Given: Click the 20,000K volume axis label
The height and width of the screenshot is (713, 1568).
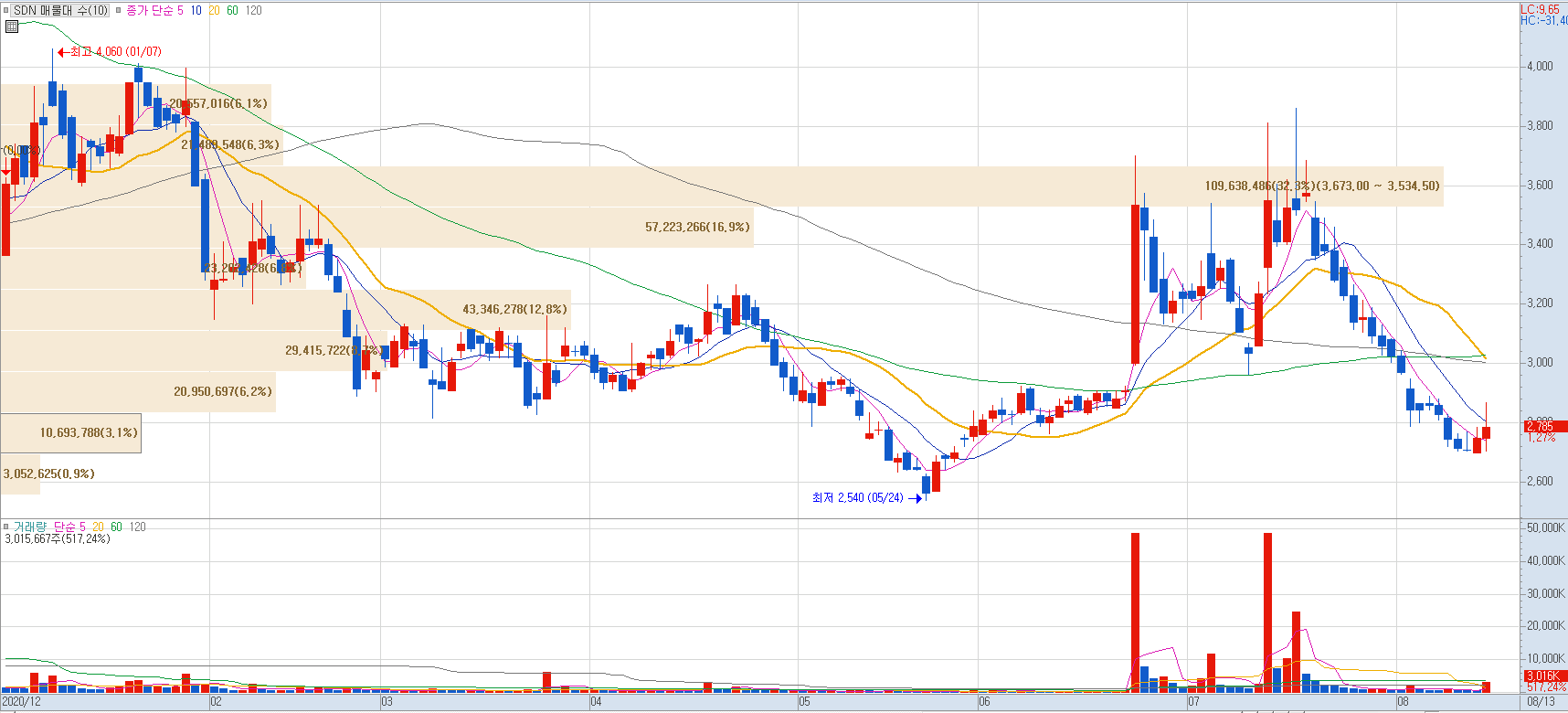Looking at the screenshot, I should [1546, 626].
